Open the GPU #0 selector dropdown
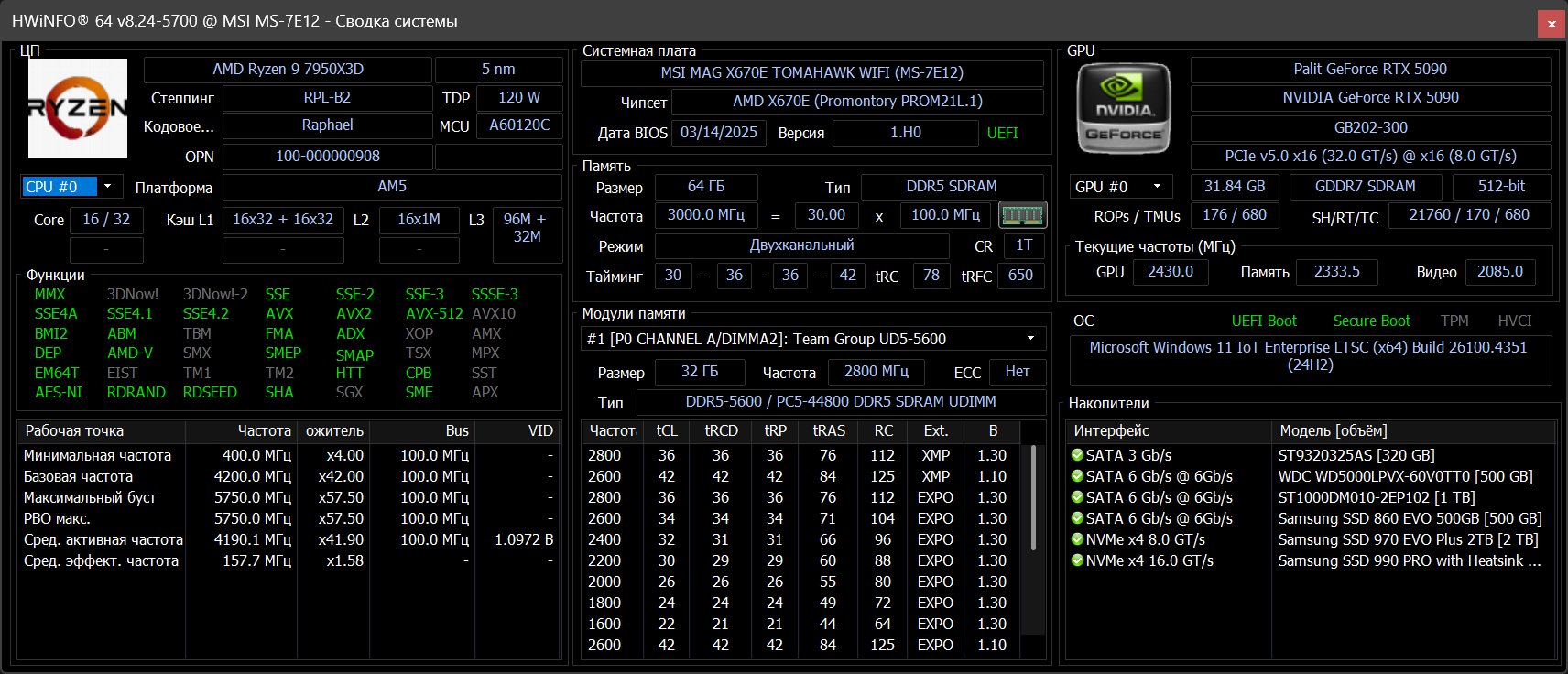 [1157, 187]
